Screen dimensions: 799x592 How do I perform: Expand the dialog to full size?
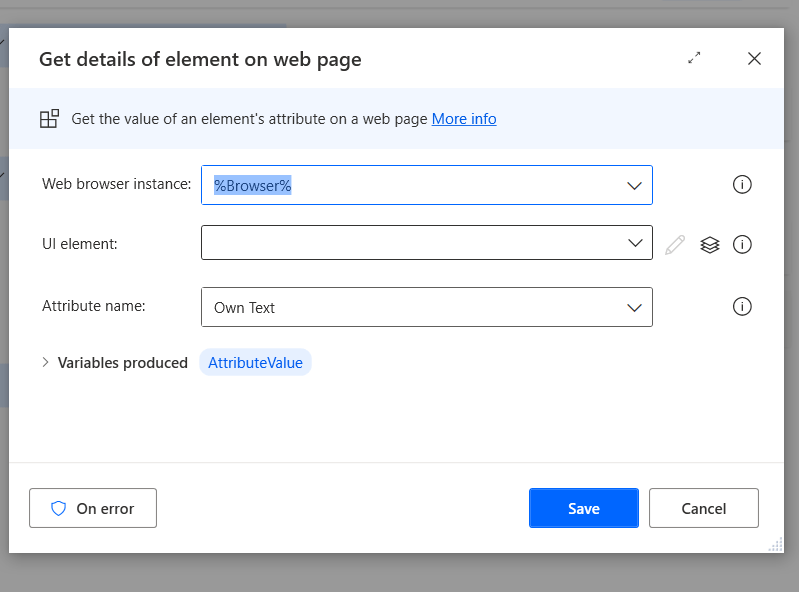[694, 59]
